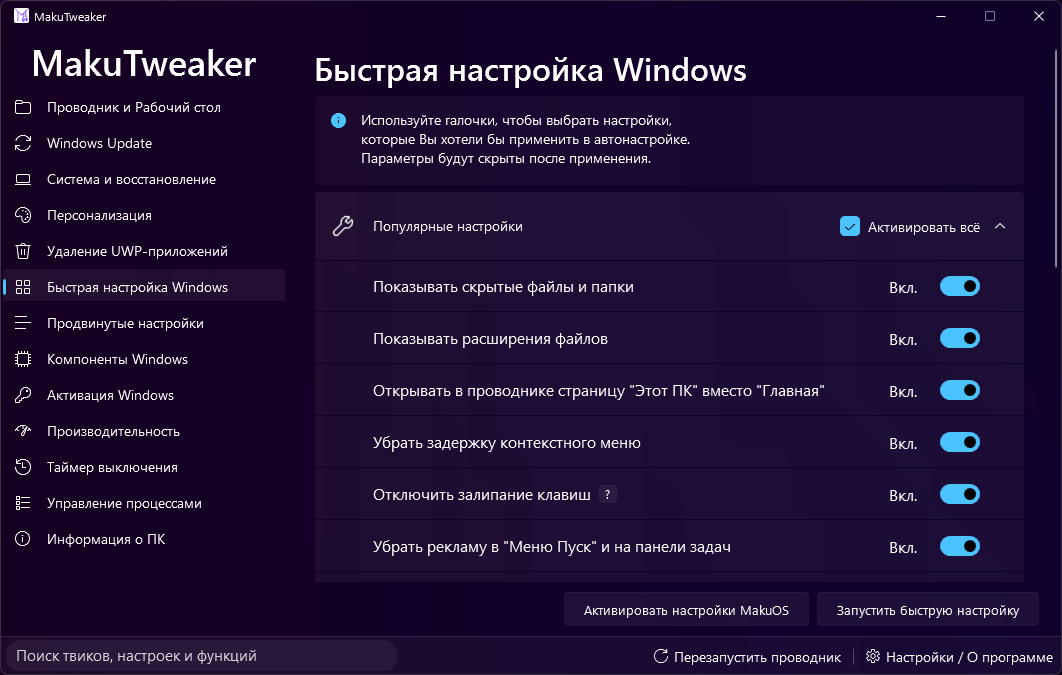Click the folder icon beside Проводник и Рабочий стол

click(x=23, y=107)
